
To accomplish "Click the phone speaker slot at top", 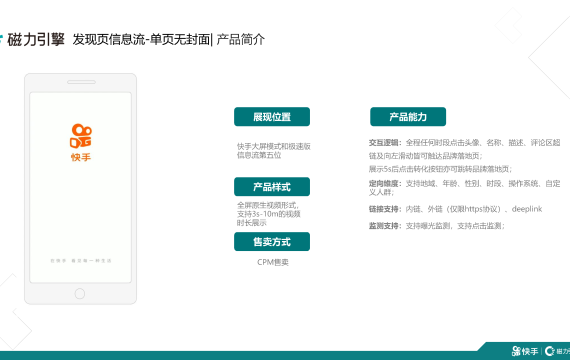I will [81, 82].
